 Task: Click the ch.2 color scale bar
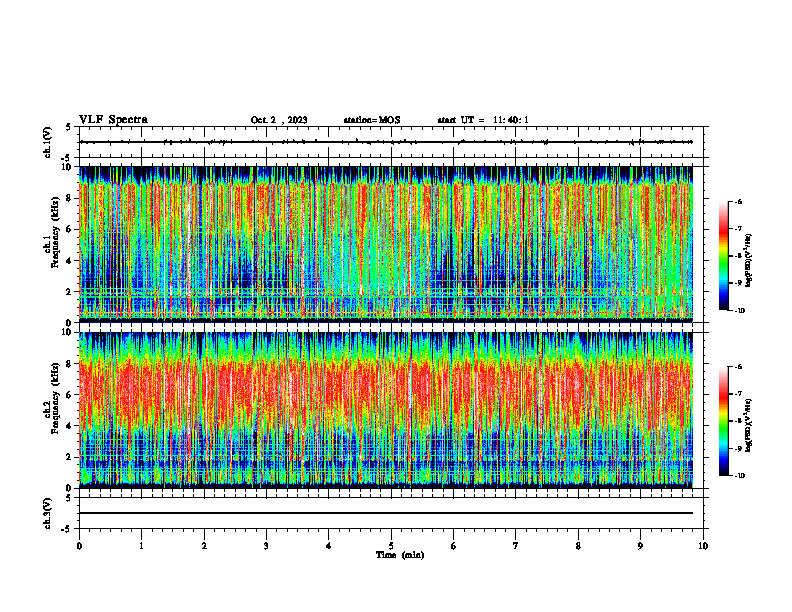[723, 421]
